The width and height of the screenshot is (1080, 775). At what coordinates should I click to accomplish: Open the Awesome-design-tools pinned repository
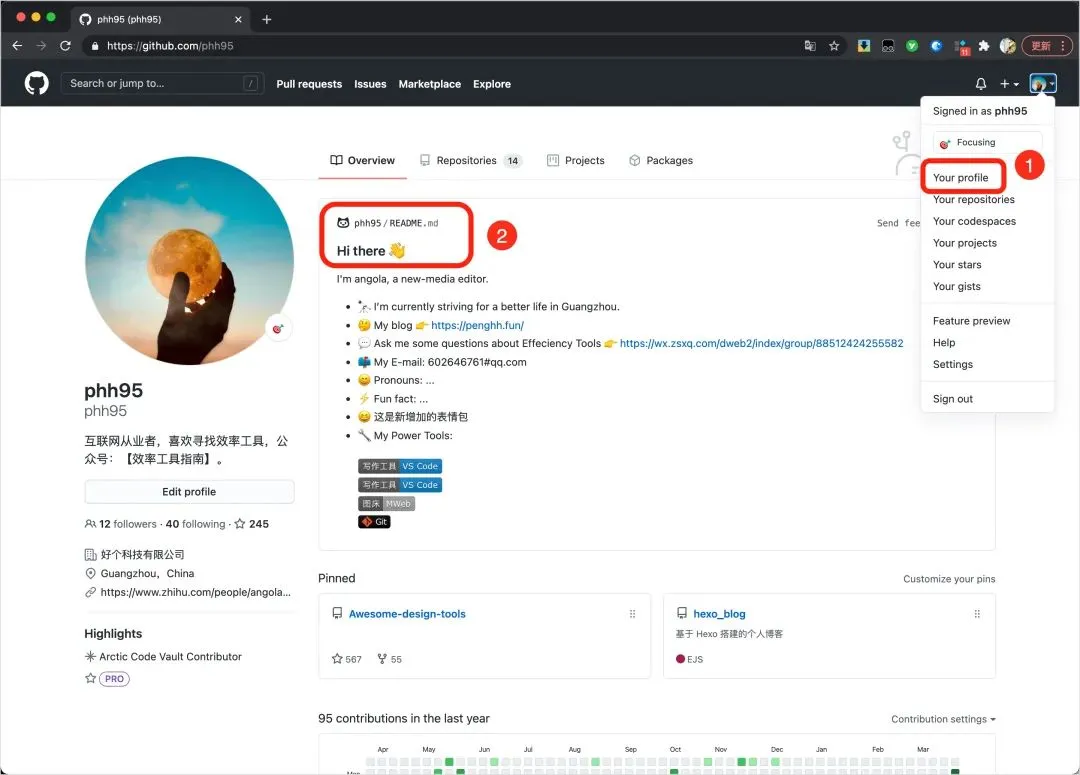pos(407,614)
